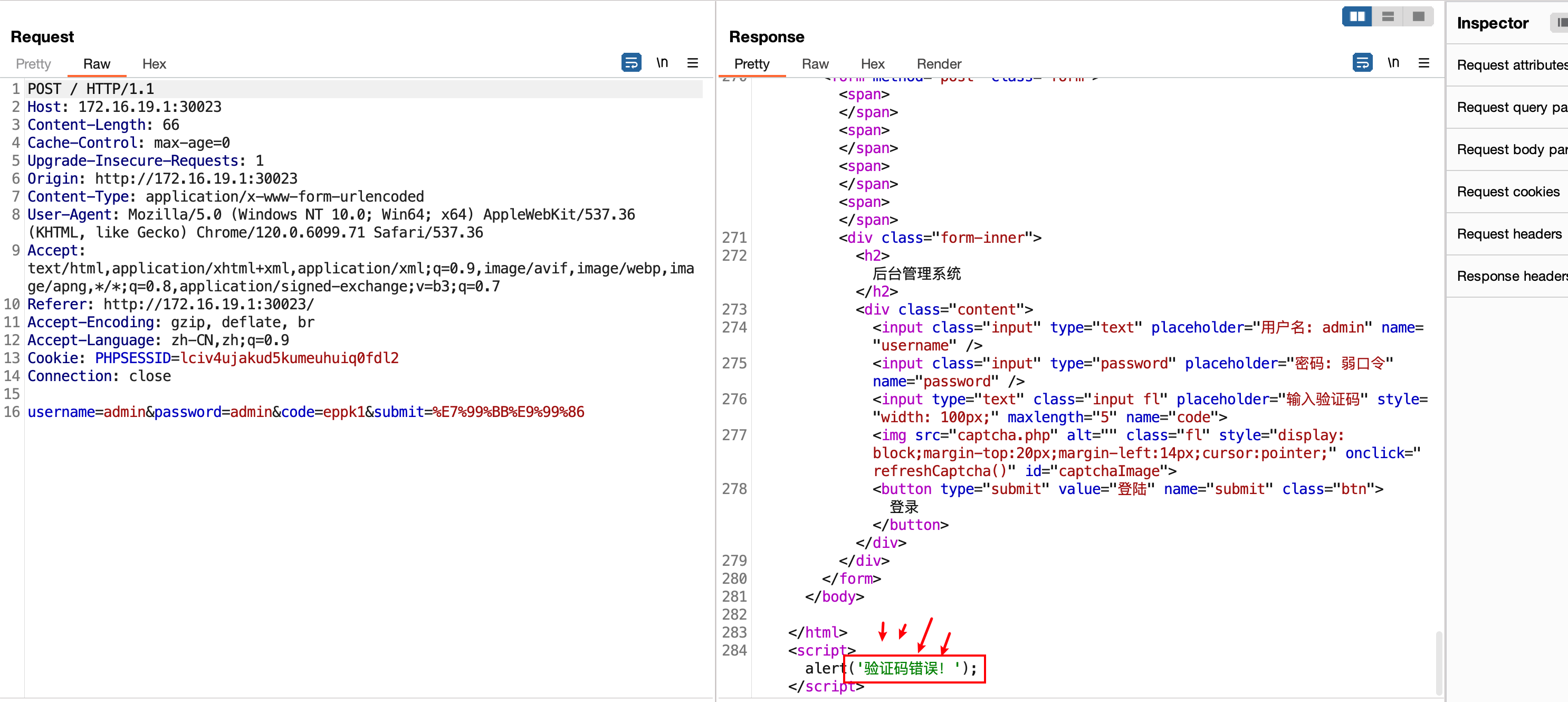Viewport: 1568px width, 702px height.
Task: Select side-by-side layout view button
Action: pyautogui.click(x=1357, y=16)
